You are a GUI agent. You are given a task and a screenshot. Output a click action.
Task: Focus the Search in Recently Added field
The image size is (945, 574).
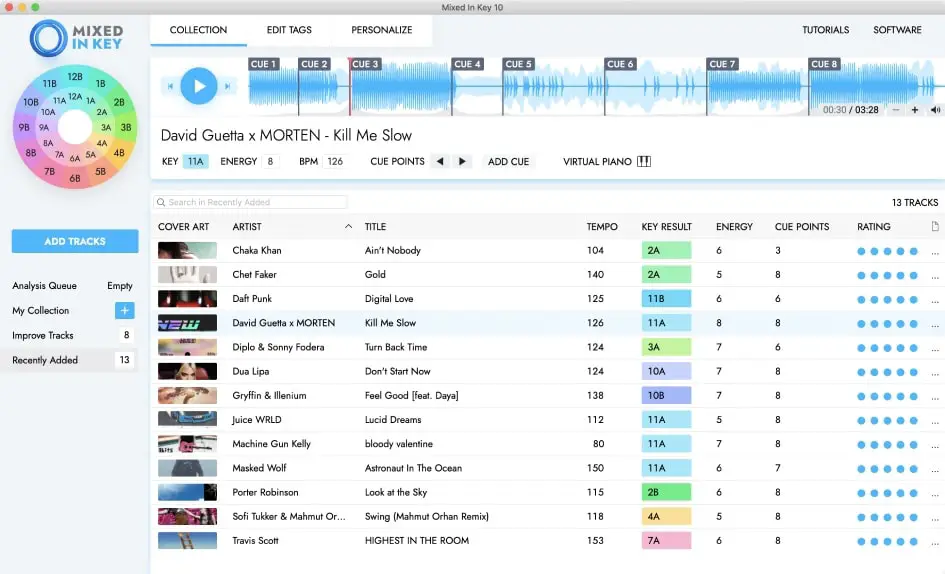point(250,203)
